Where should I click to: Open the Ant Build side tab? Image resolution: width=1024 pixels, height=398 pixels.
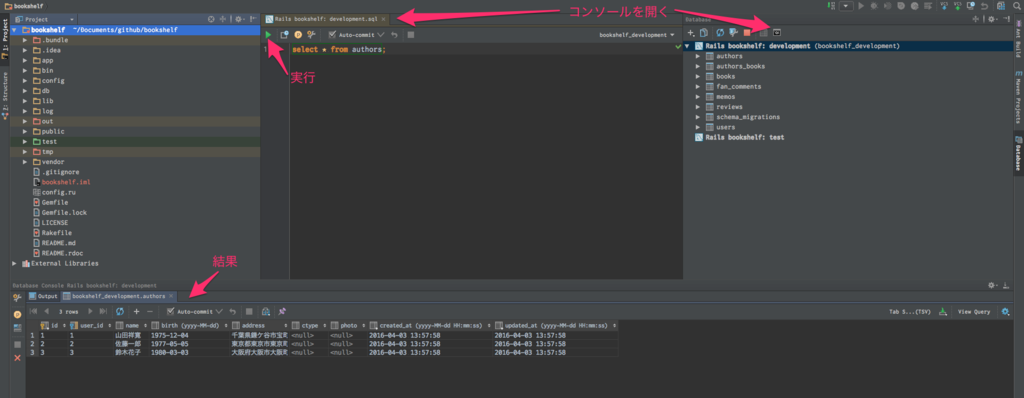[x=1019, y=39]
